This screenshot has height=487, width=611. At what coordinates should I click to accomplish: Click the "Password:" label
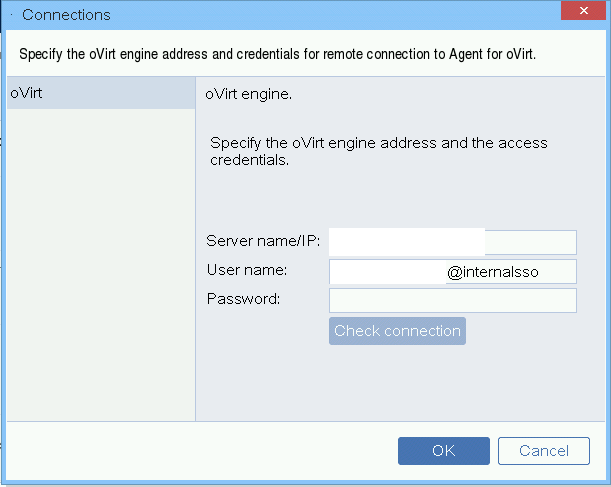point(243,298)
